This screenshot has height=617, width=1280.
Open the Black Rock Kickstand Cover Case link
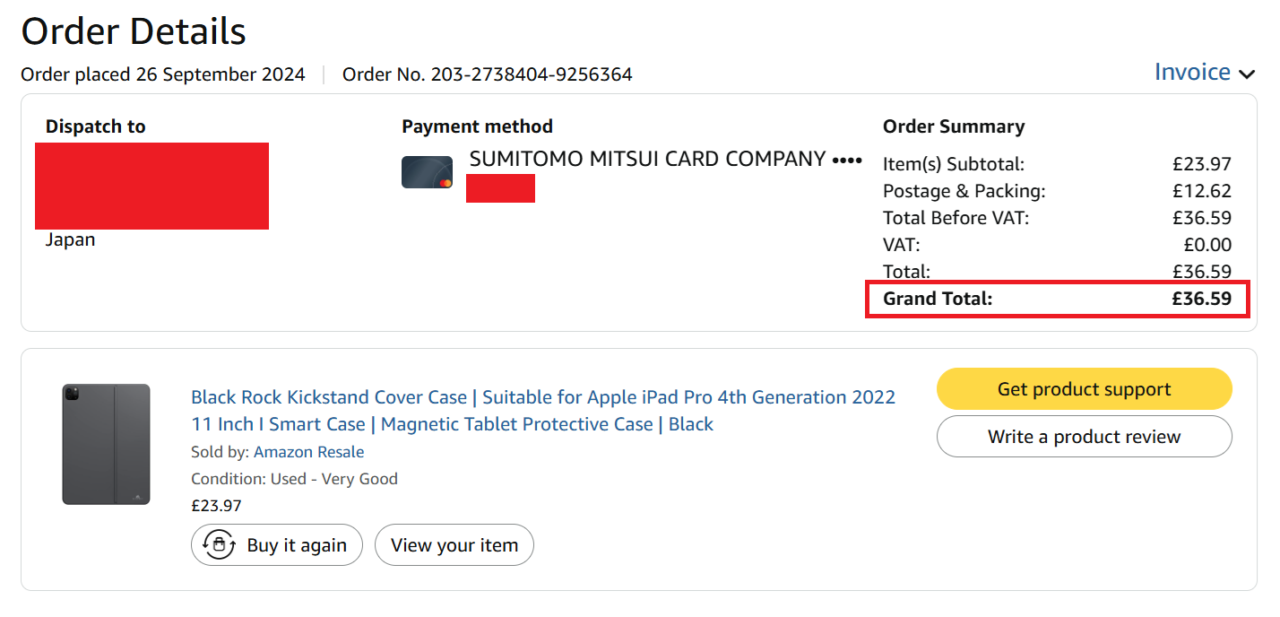pos(542,410)
